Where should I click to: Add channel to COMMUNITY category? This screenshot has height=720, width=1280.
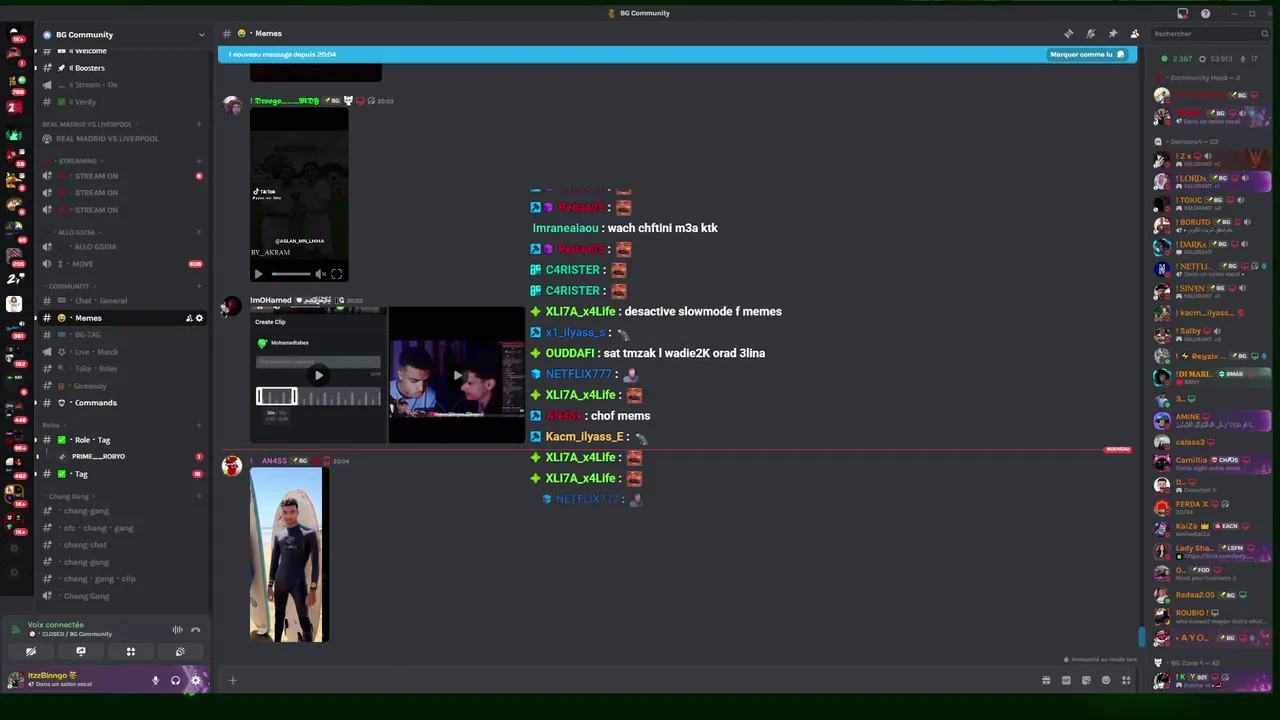[x=199, y=286]
